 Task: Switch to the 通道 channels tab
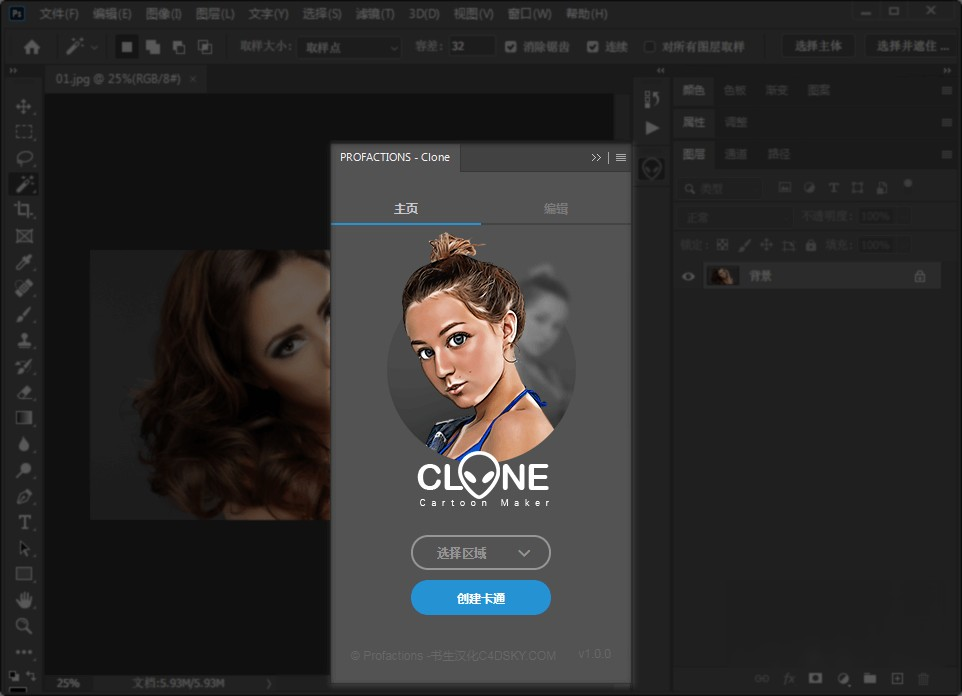[736, 154]
